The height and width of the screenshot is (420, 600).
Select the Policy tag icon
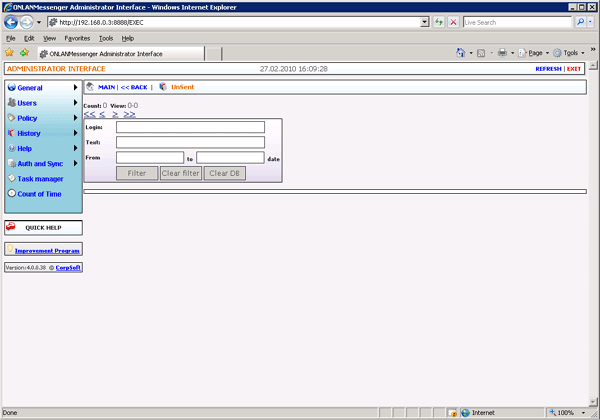(11, 118)
